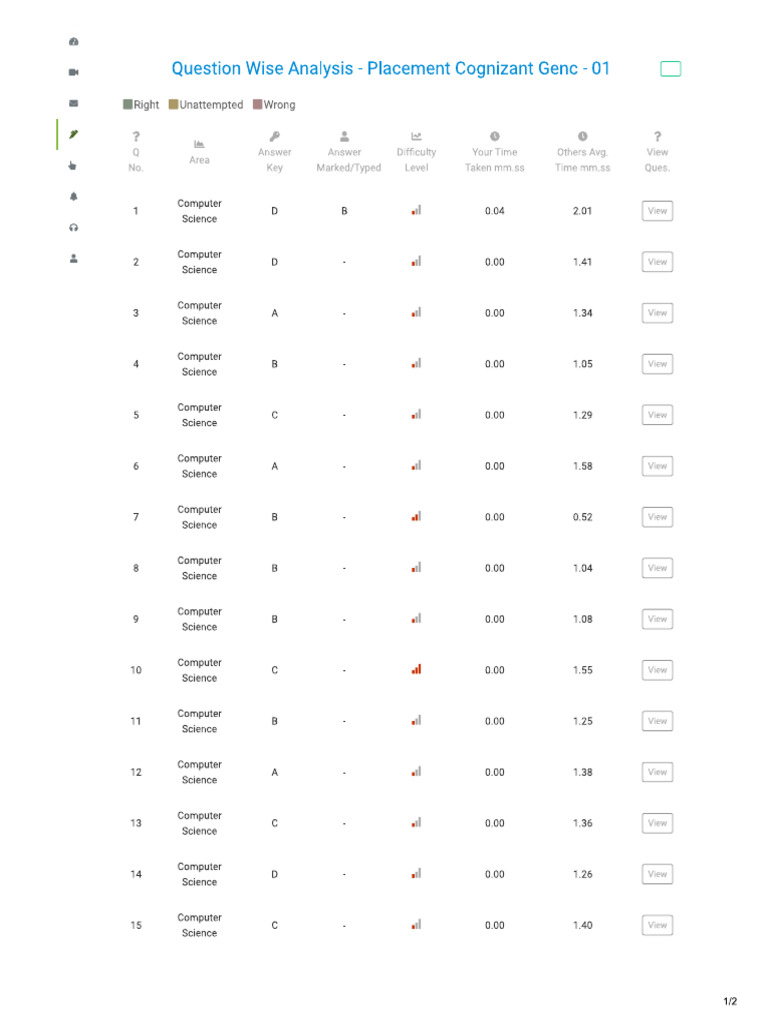Click the Wrong legend swatch
Image resolution: width=768 pixels, height=1024 pixels.
(257, 104)
